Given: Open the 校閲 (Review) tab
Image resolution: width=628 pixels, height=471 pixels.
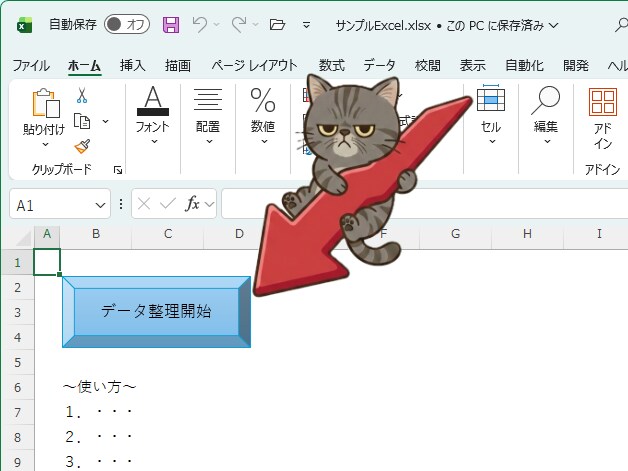Looking at the screenshot, I should click(428, 65).
